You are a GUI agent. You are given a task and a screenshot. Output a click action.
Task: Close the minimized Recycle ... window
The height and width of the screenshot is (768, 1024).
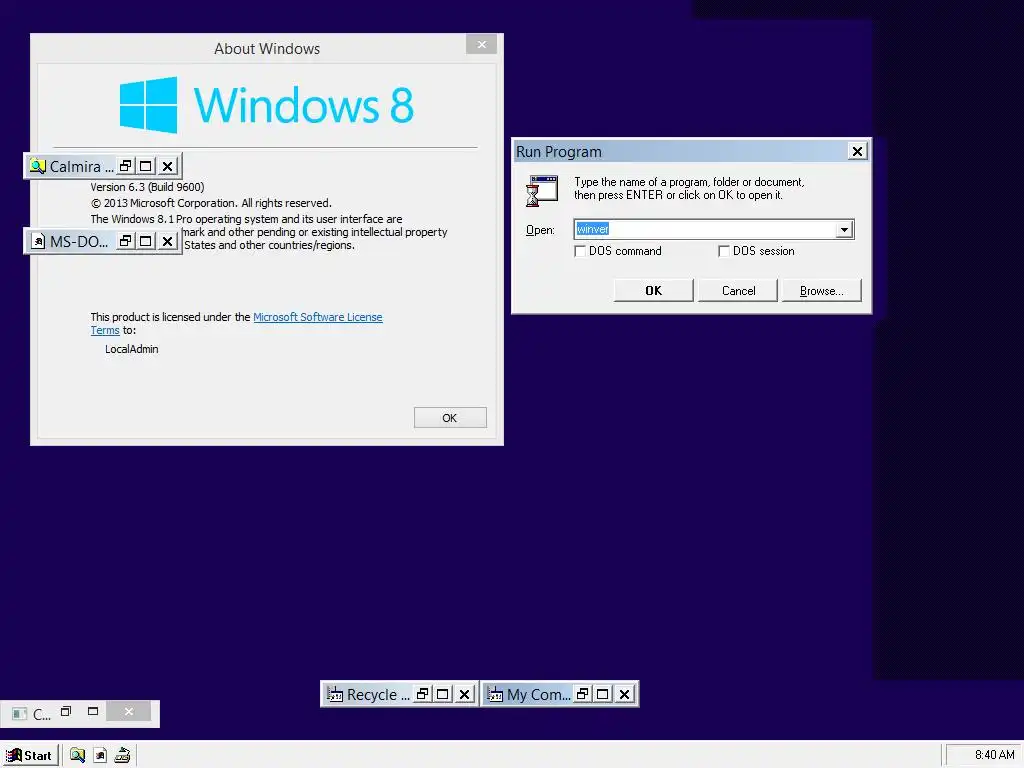(x=465, y=694)
